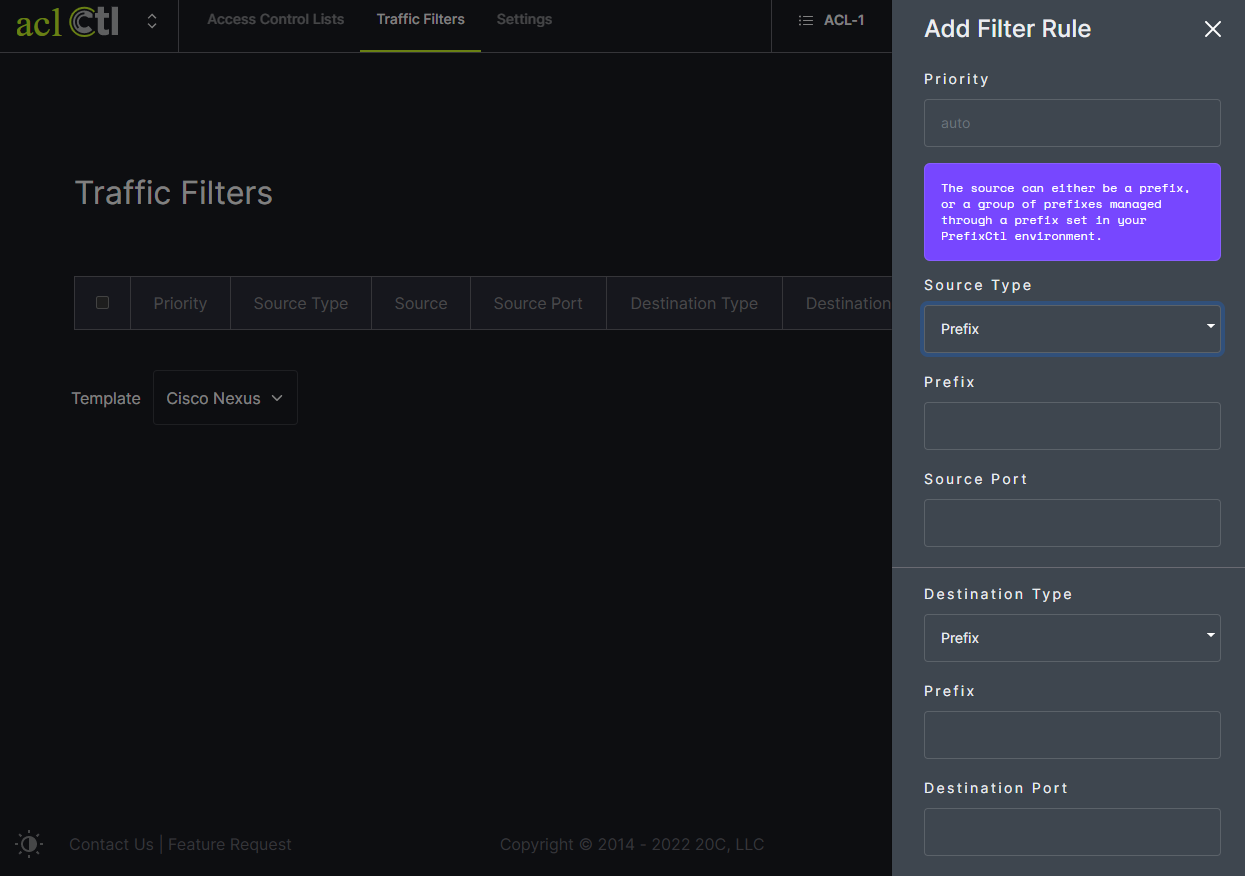Toggle the light/dark theme icon

(29, 844)
